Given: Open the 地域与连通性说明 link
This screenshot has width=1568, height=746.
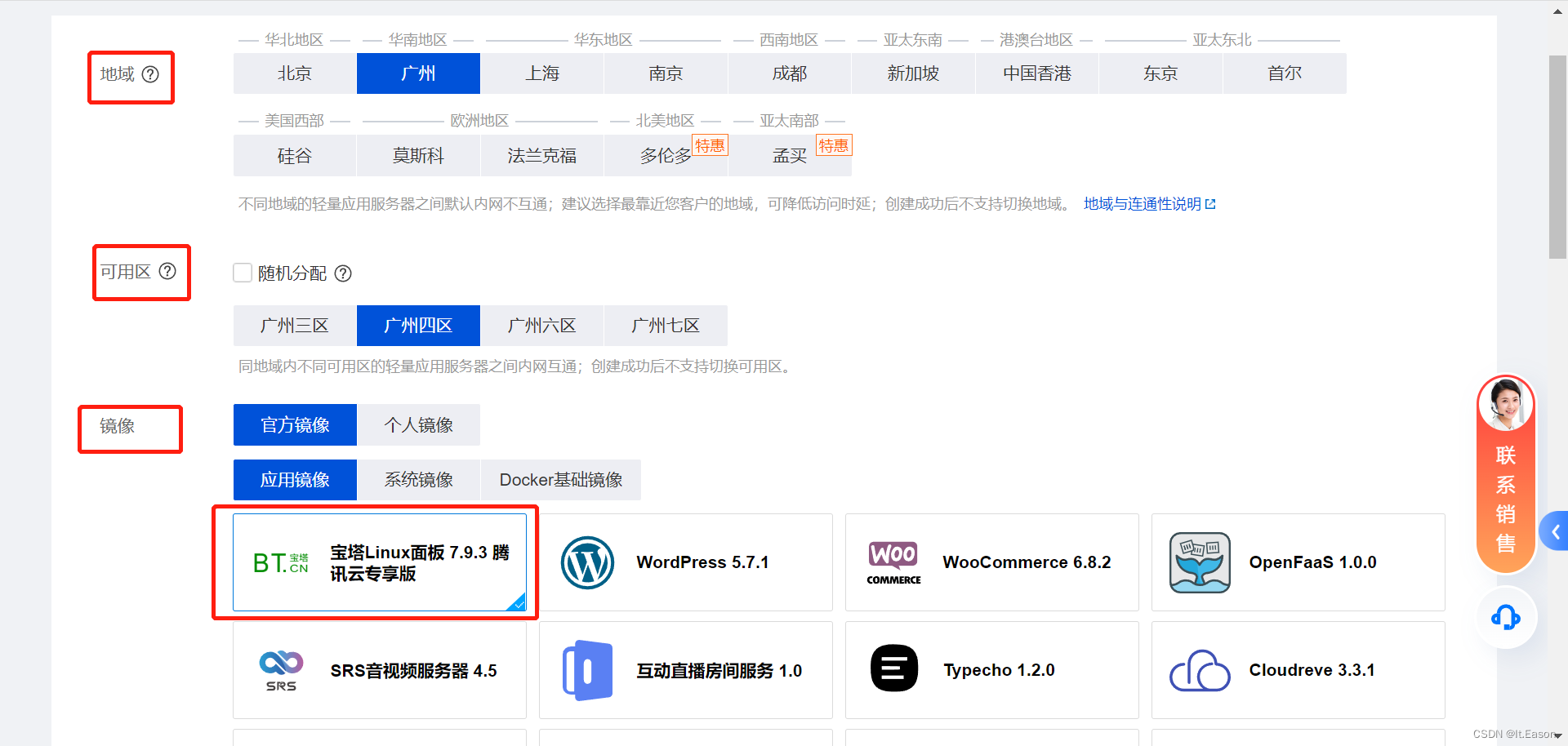Looking at the screenshot, I should pyautogui.click(x=1149, y=204).
